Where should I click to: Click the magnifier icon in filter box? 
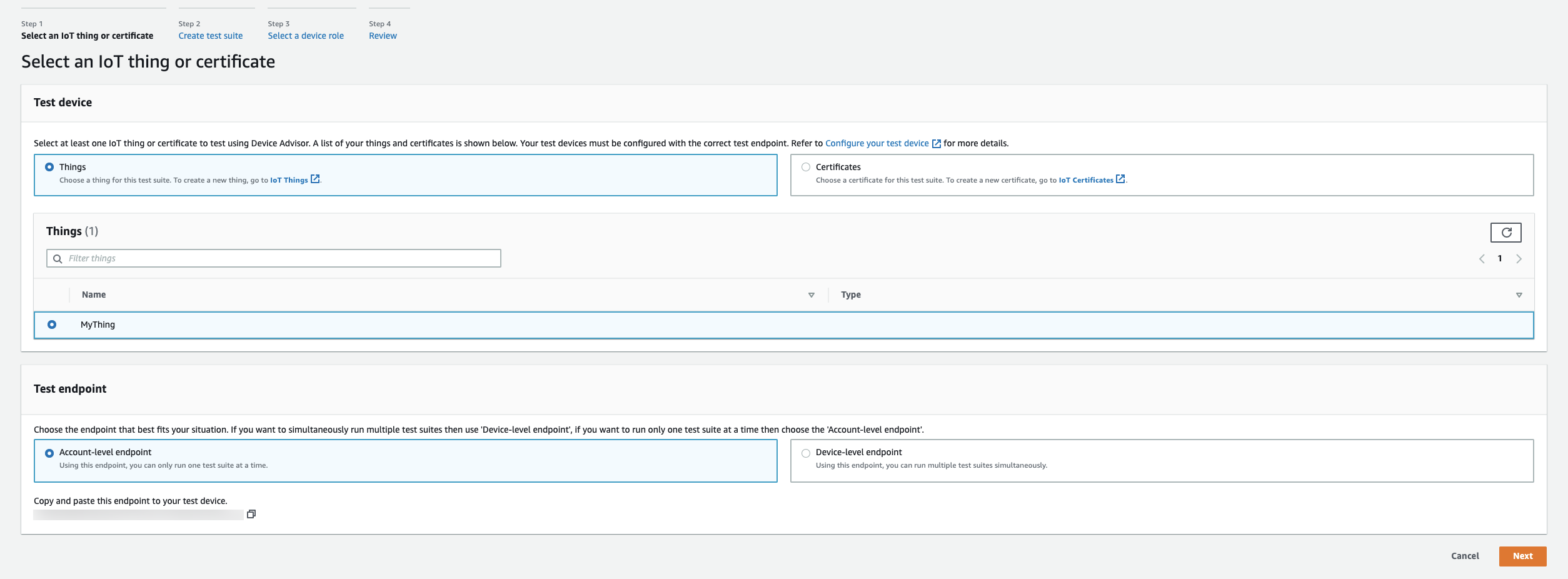click(58, 259)
